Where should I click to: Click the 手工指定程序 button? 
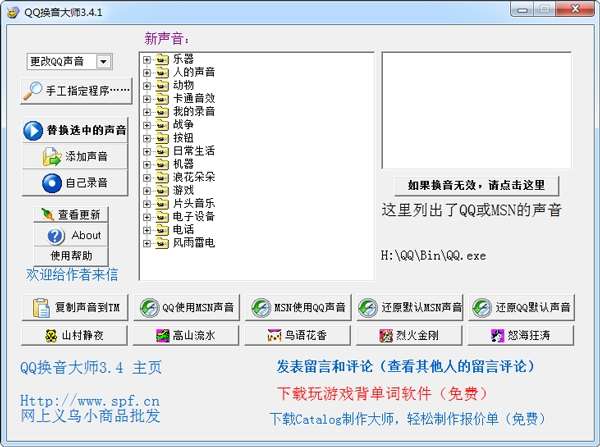pos(77,91)
